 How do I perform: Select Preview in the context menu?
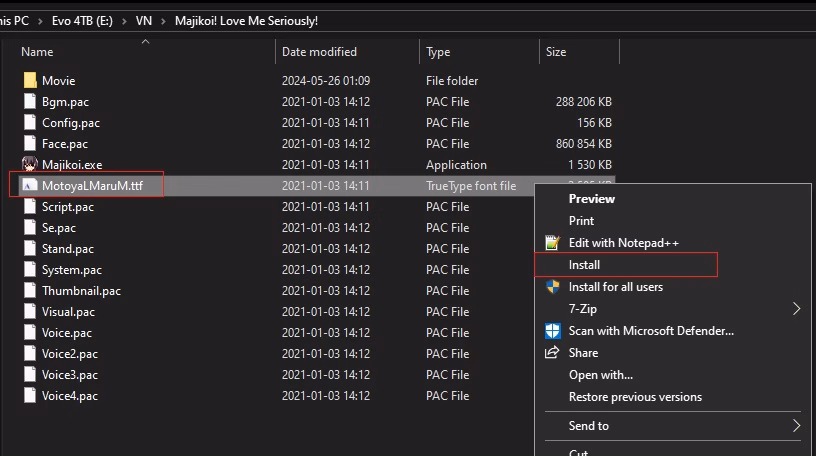[x=592, y=199]
